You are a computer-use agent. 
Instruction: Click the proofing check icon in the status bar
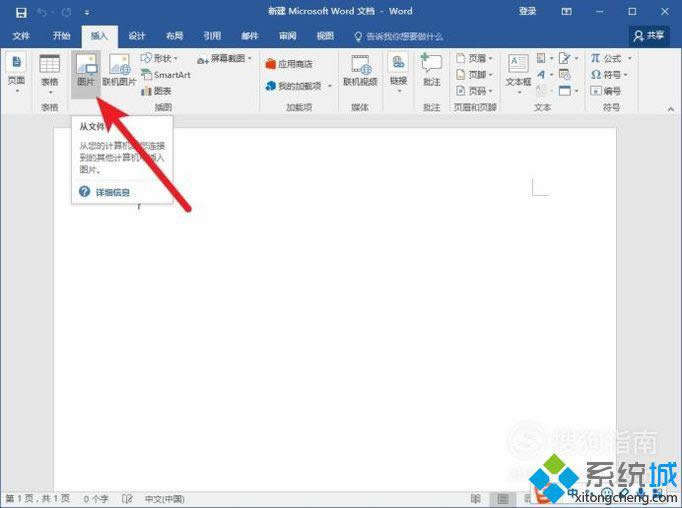click(x=127, y=499)
